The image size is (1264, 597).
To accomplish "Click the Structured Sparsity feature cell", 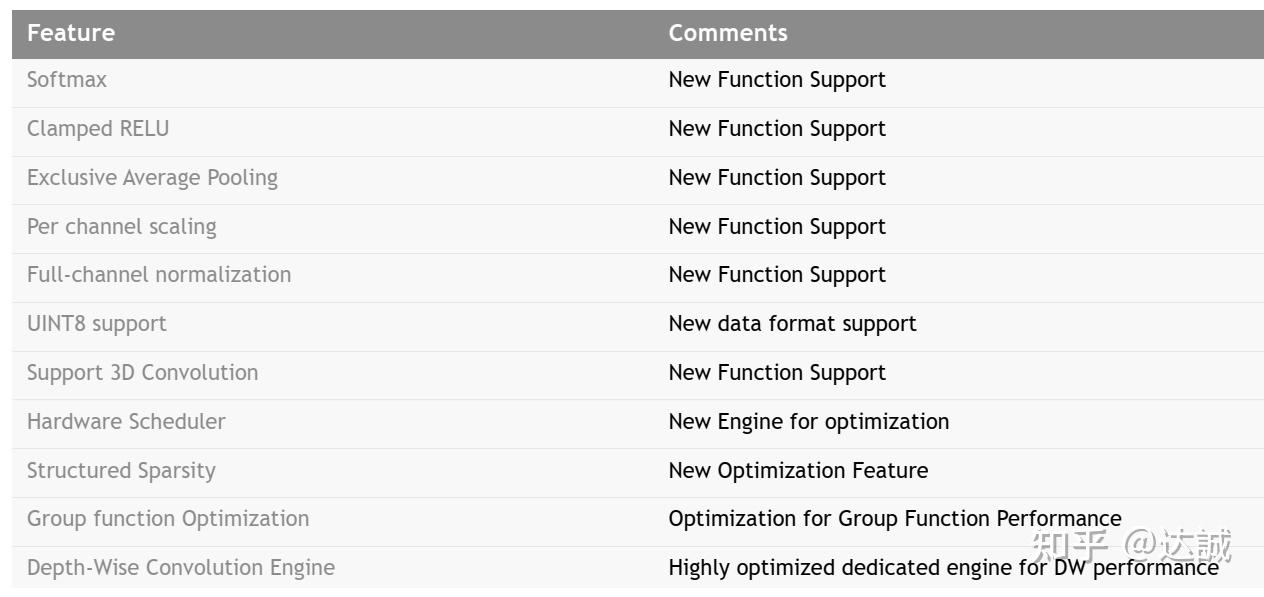I will coord(121,471).
